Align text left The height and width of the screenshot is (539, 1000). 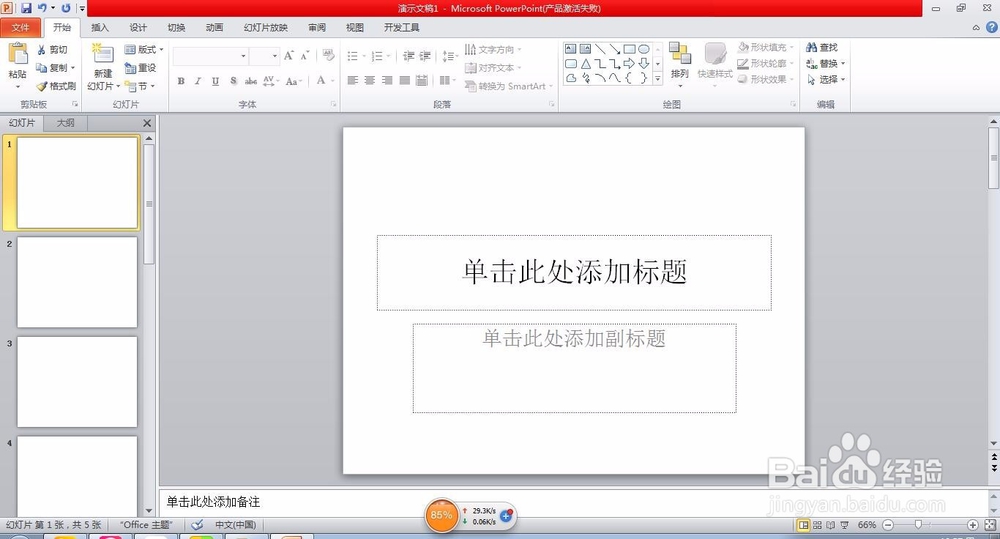tap(352, 80)
